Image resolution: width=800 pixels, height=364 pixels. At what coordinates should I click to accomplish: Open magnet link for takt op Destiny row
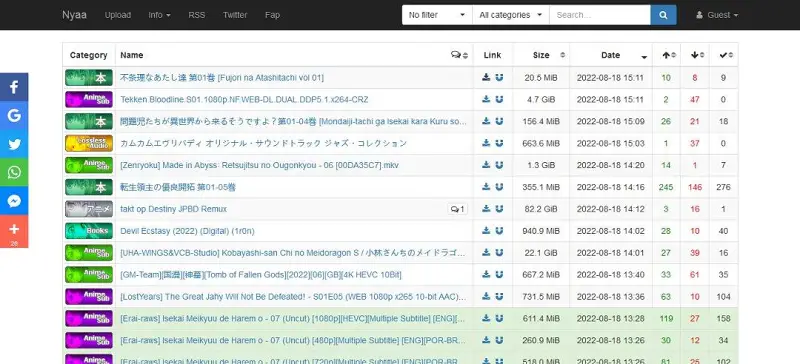499,209
